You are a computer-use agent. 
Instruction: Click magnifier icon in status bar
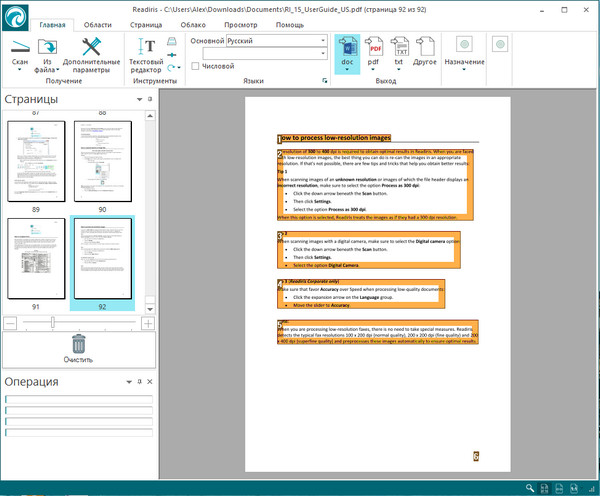529,488
